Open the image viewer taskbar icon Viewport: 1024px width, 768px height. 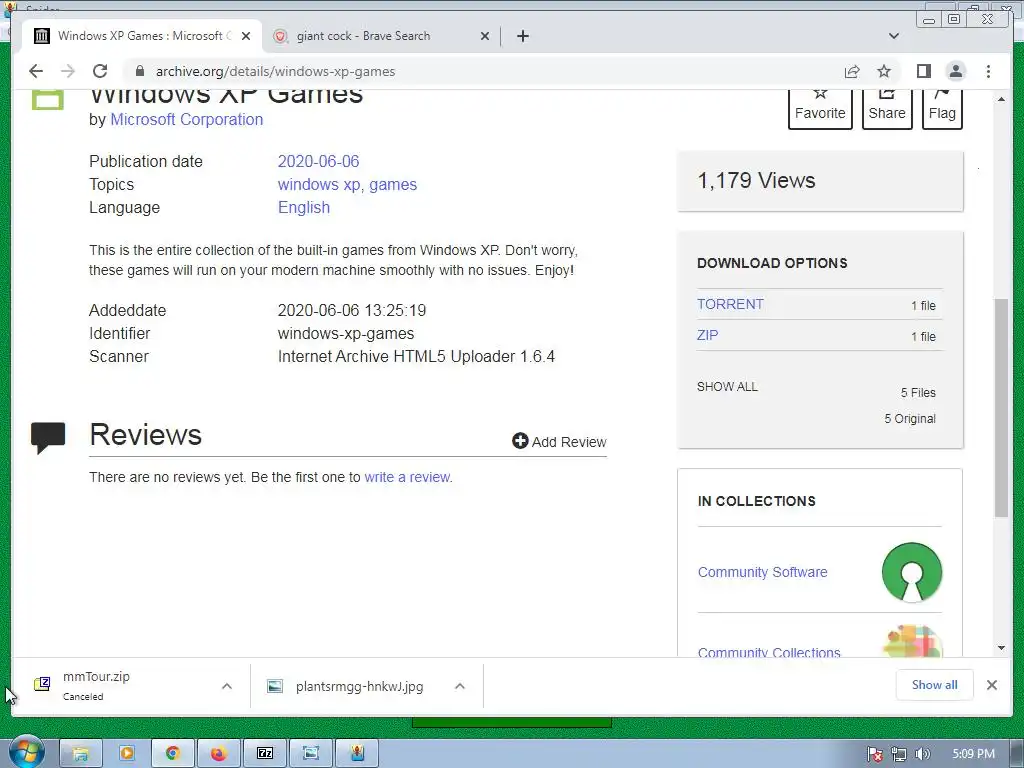310,754
